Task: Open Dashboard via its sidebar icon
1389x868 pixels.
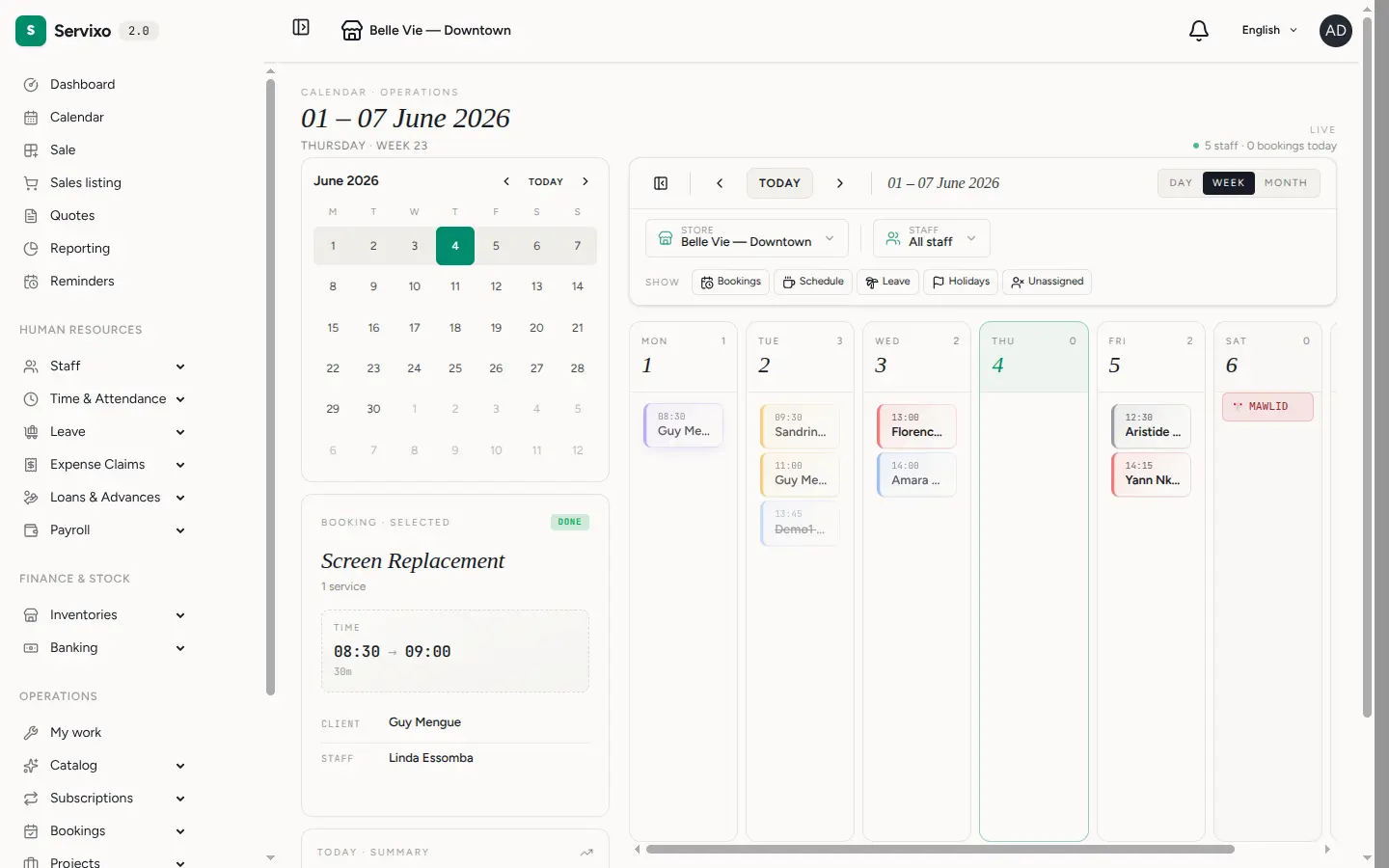Action: click(x=31, y=85)
